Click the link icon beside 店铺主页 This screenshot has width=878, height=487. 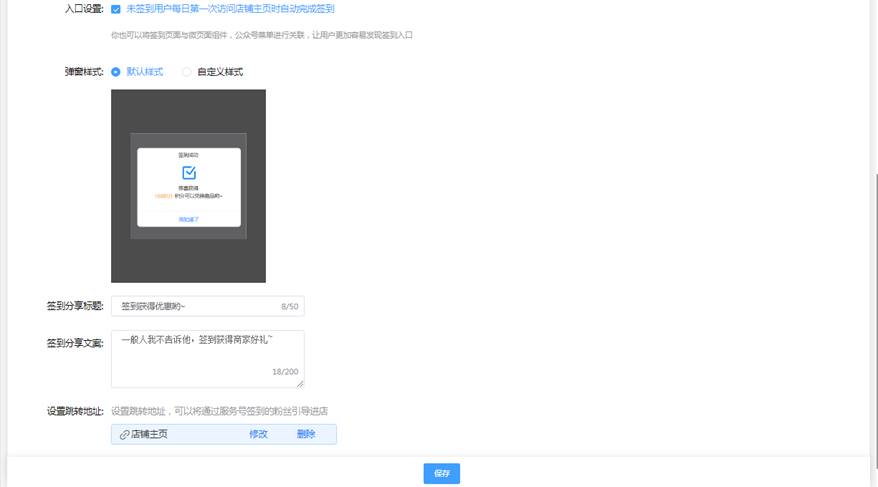point(124,434)
